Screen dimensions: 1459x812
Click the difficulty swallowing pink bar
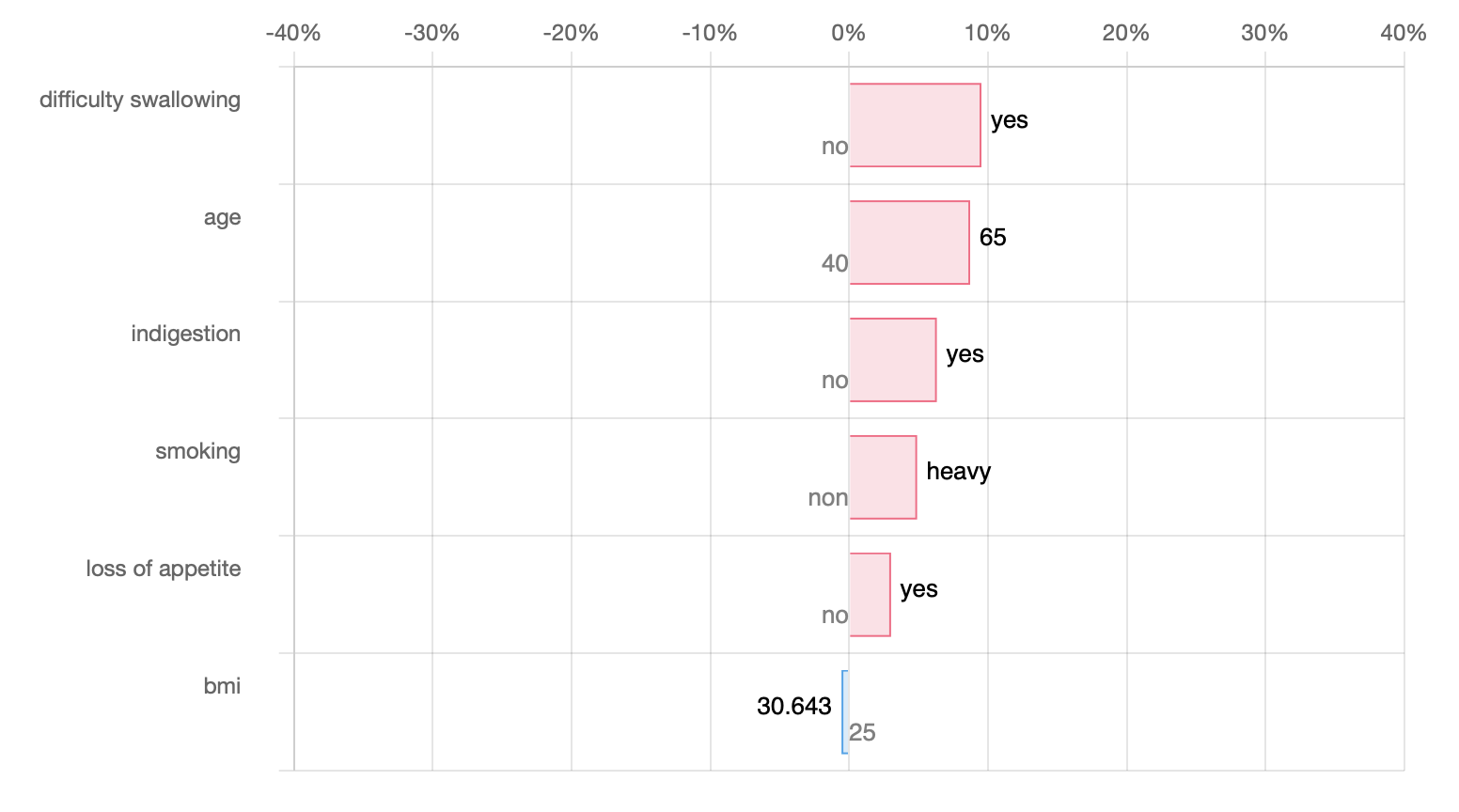coord(915,125)
